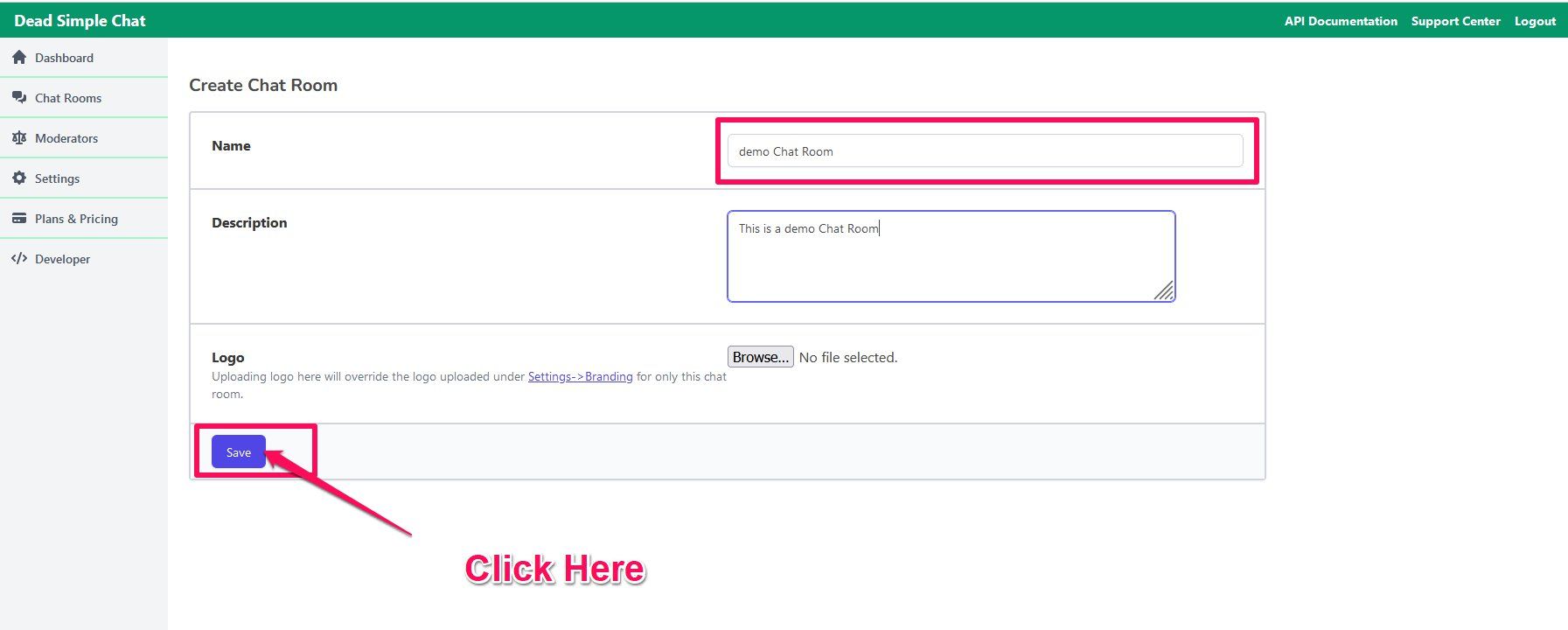Follow the Settings->Branding link
Viewport: 1568px width, 630px height.
580,376
